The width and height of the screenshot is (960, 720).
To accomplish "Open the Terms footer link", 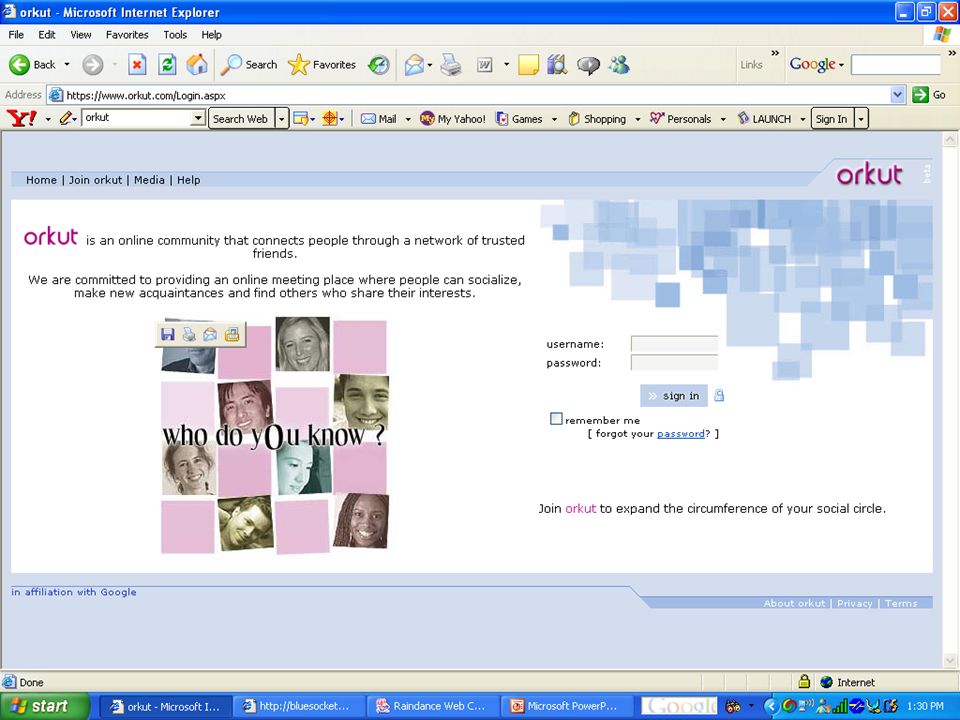I will (901, 603).
